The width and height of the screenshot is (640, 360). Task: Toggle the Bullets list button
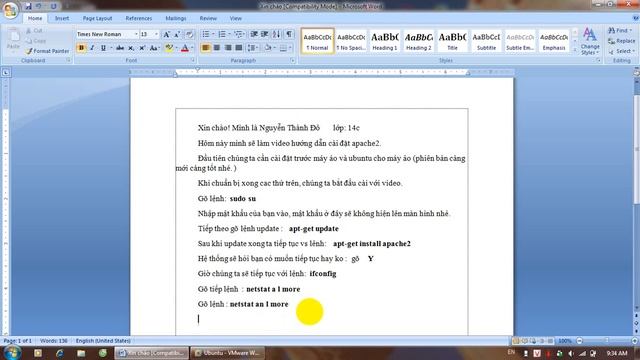coord(206,34)
